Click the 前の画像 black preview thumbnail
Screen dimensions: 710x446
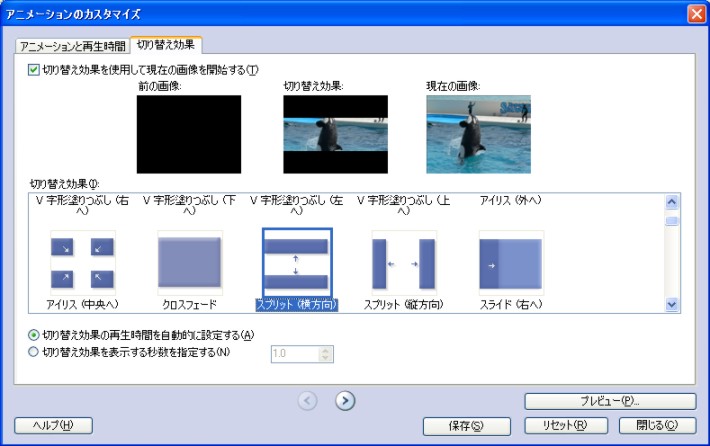pyautogui.click(x=189, y=134)
